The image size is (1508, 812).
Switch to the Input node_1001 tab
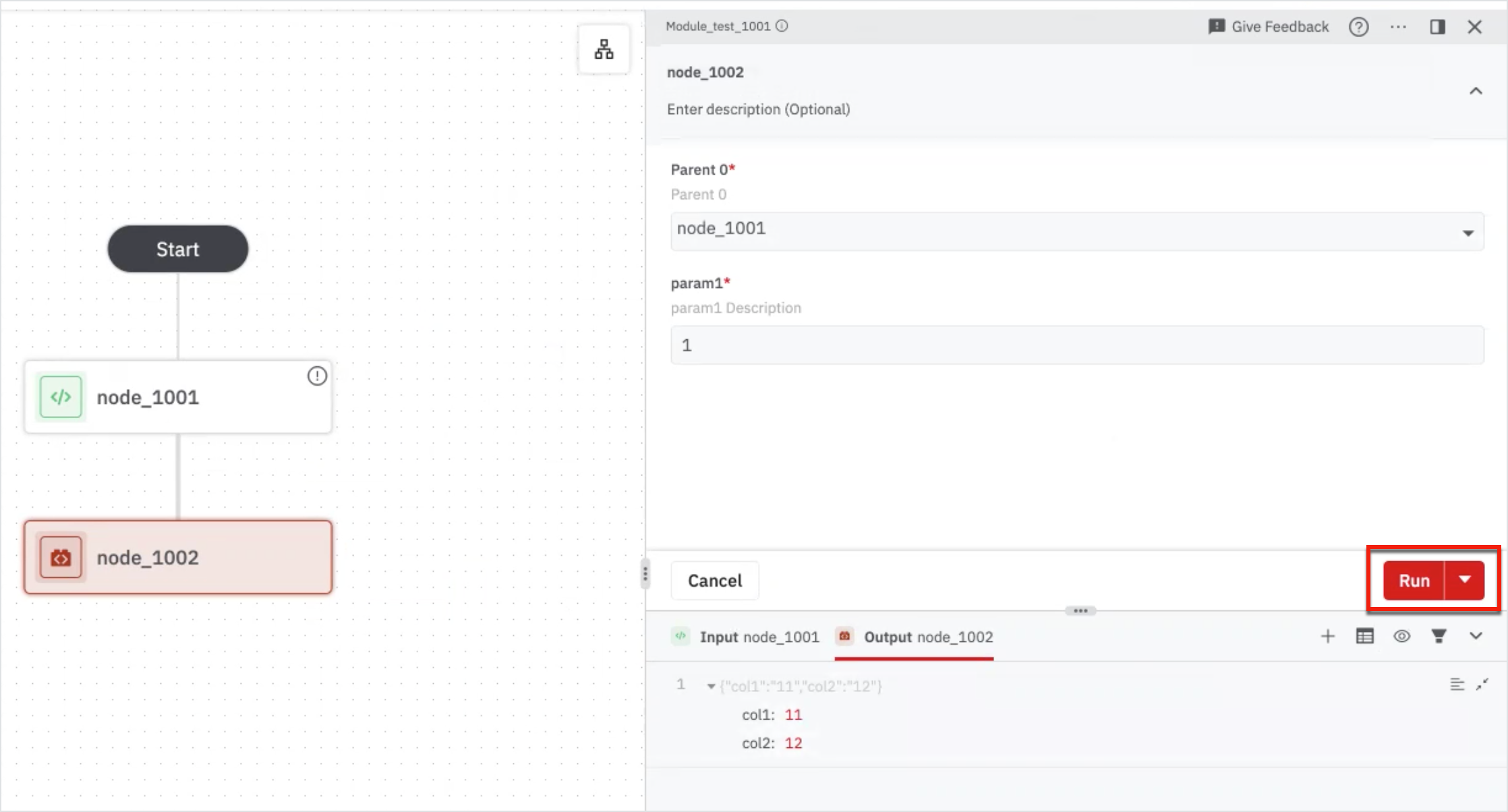point(746,637)
